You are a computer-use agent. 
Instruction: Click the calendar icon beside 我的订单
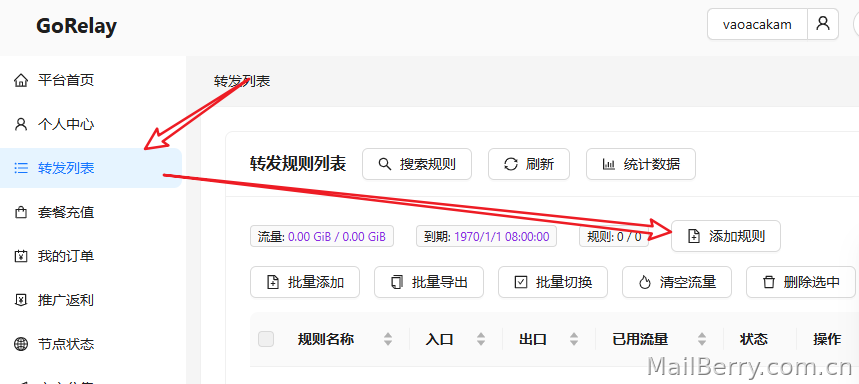pyautogui.click(x=21, y=256)
